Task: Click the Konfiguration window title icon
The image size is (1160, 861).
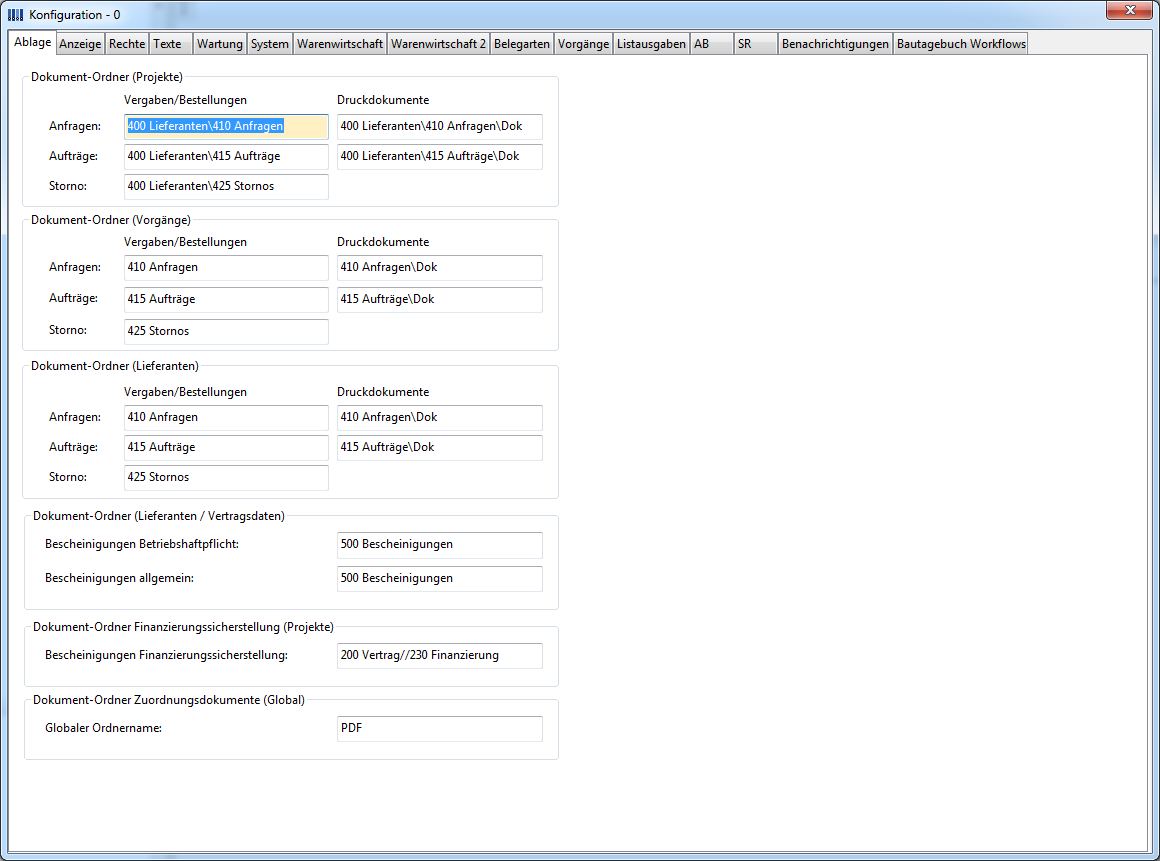Action: click(16, 15)
